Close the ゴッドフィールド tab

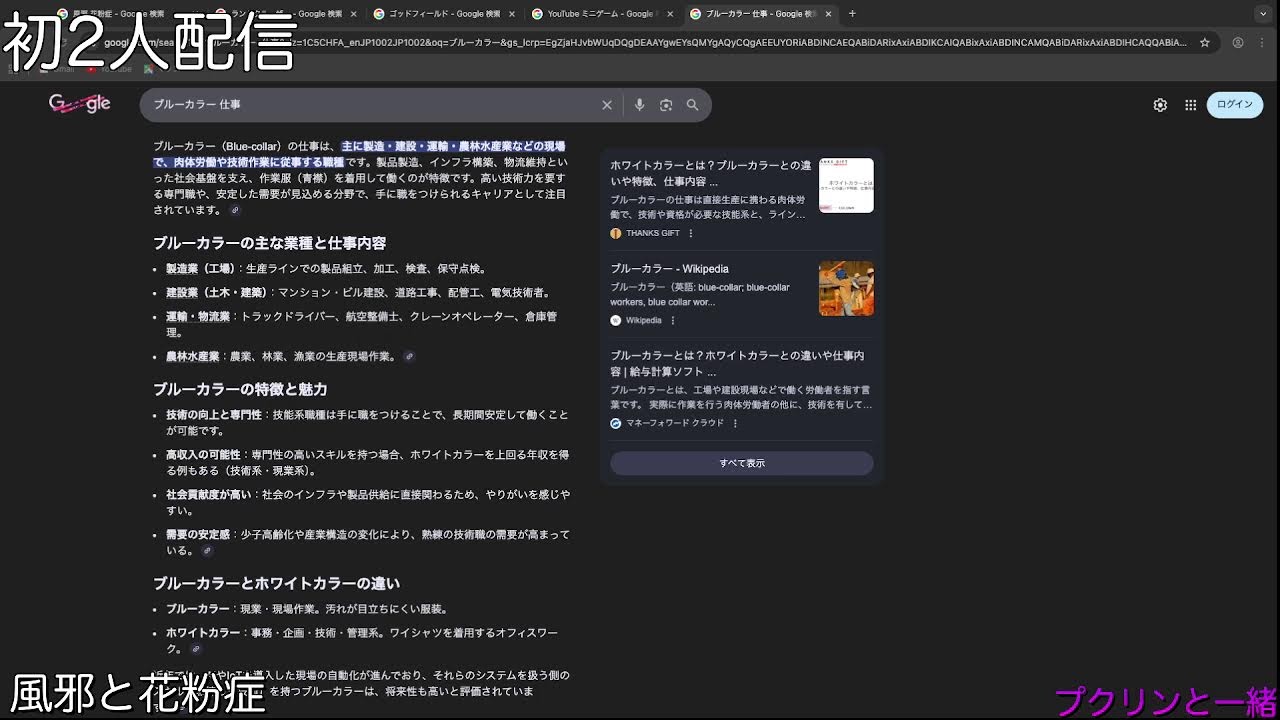point(512,14)
